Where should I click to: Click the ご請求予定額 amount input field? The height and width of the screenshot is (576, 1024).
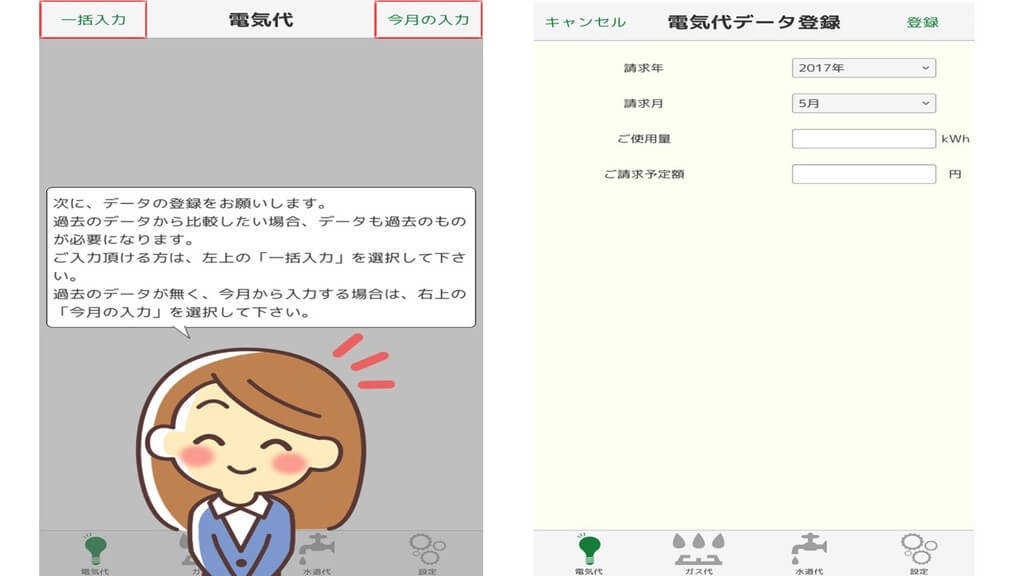(x=864, y=175)
